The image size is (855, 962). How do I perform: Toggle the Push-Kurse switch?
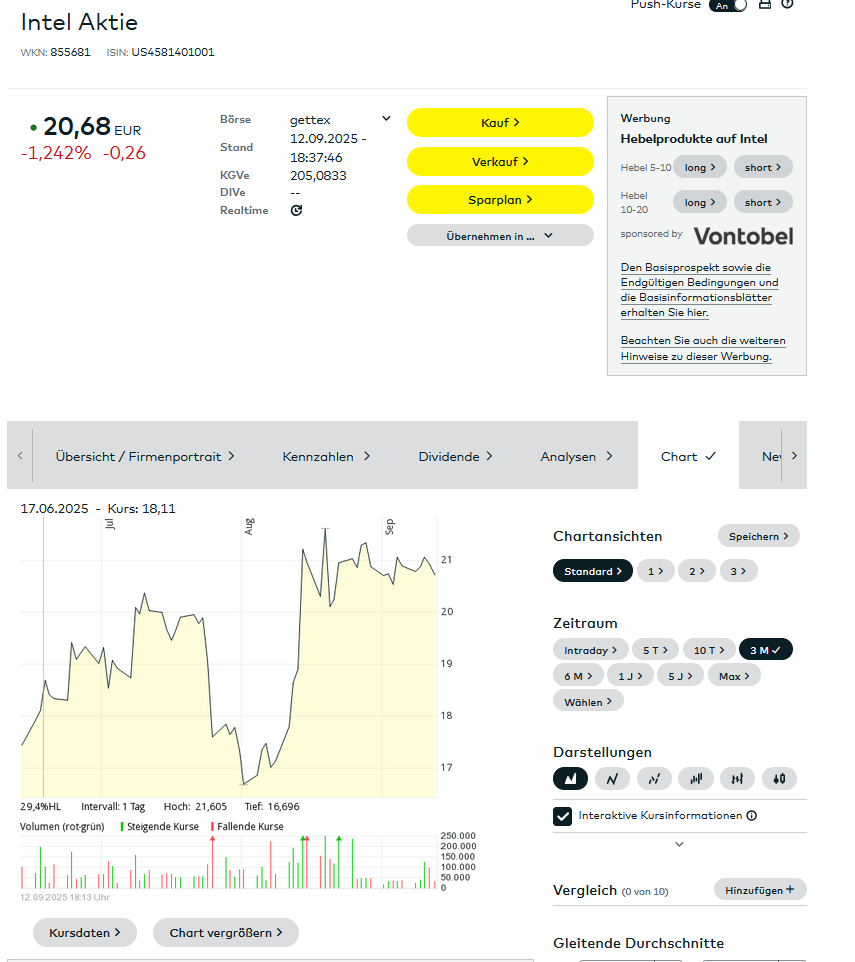click(x=728, y=5)
